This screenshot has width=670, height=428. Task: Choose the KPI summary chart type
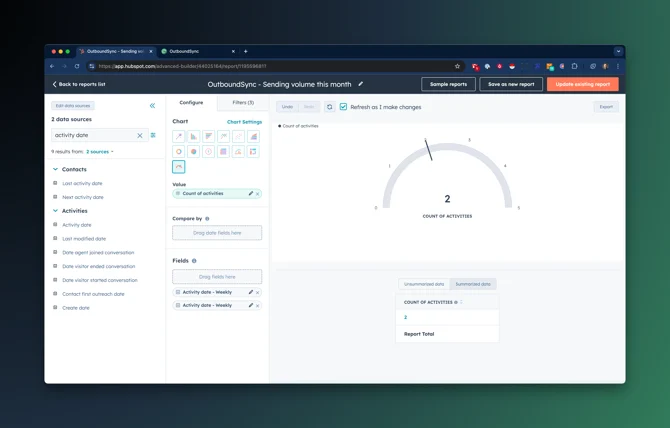[x=209, y=152]
